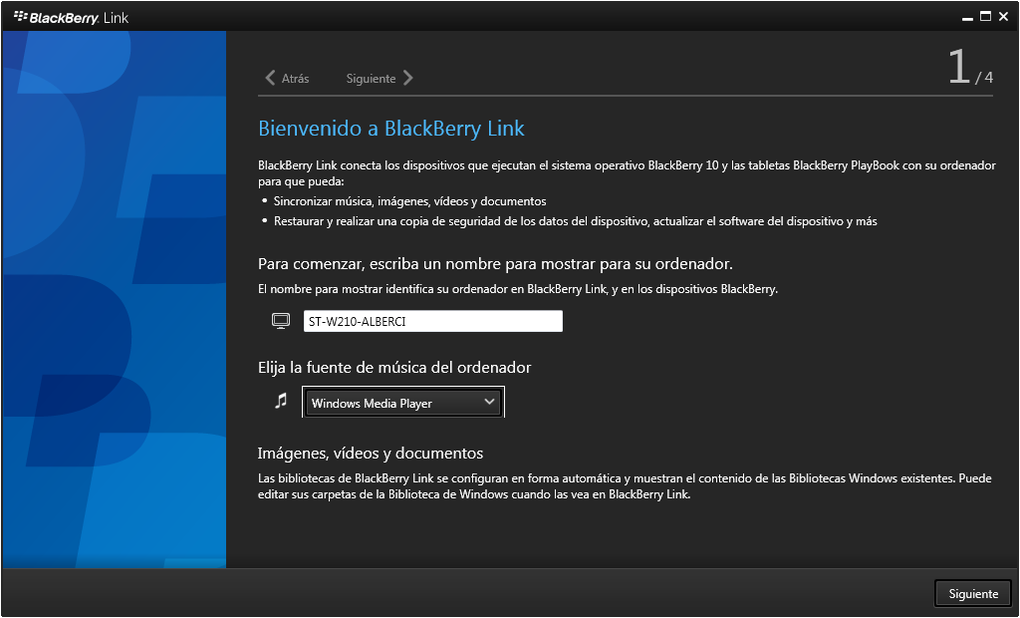Open the Windows Media Player music source dropdown
Screen dimensions: 1020x618
tap(403, 403)
